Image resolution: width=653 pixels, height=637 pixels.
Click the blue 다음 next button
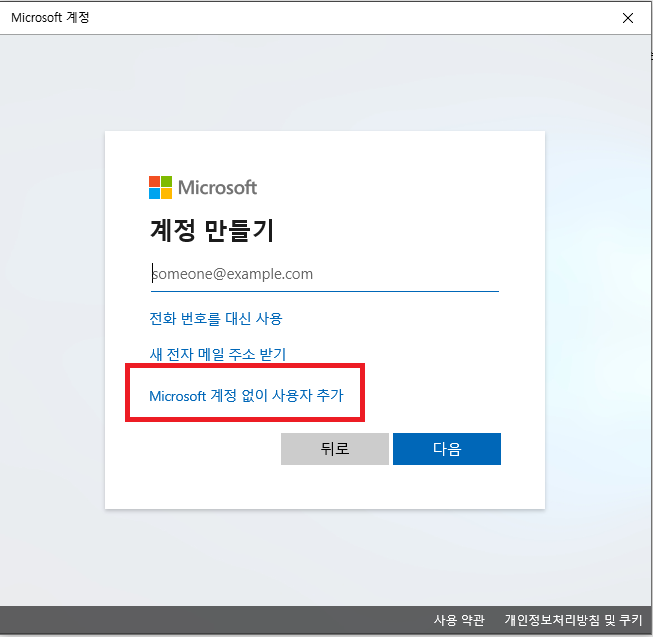click(x=447, y=449)
